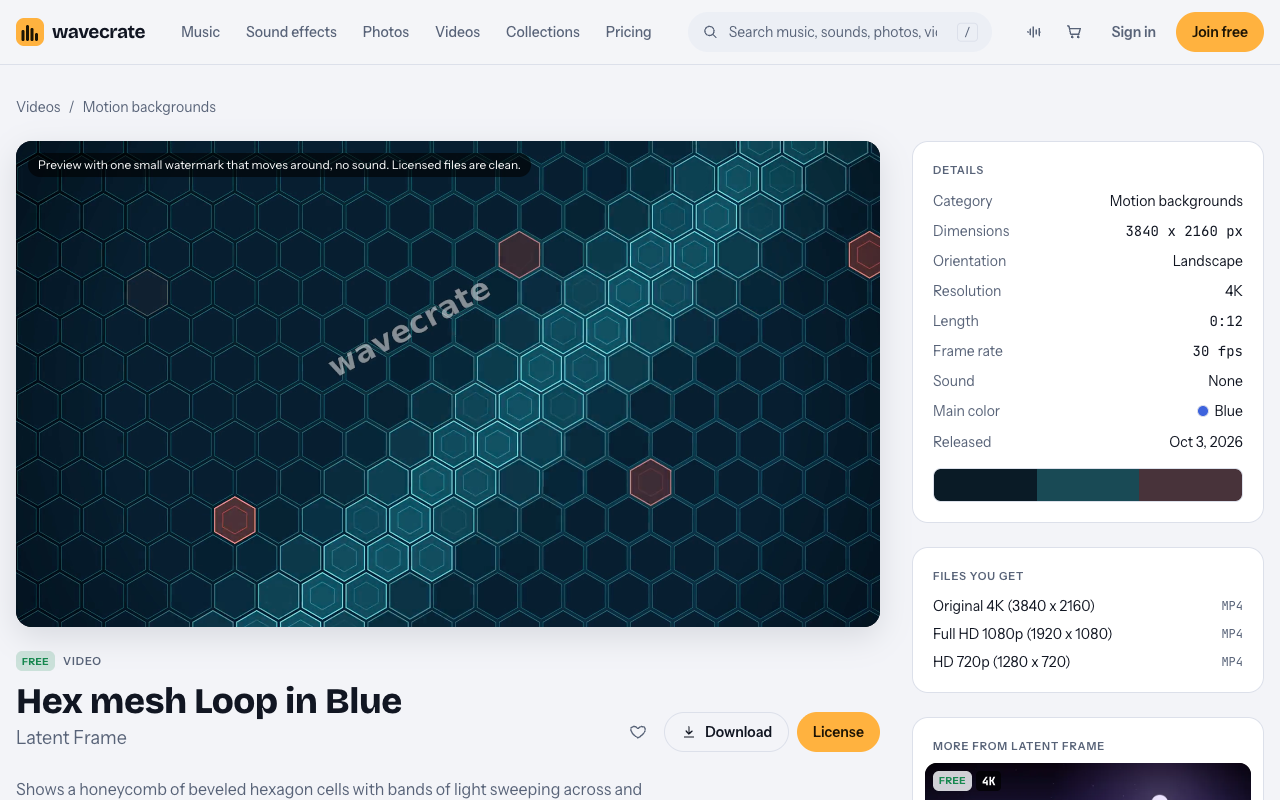Open the Music menu
Viewport: 1280px width, 800px height.
[x=200, y=32]
